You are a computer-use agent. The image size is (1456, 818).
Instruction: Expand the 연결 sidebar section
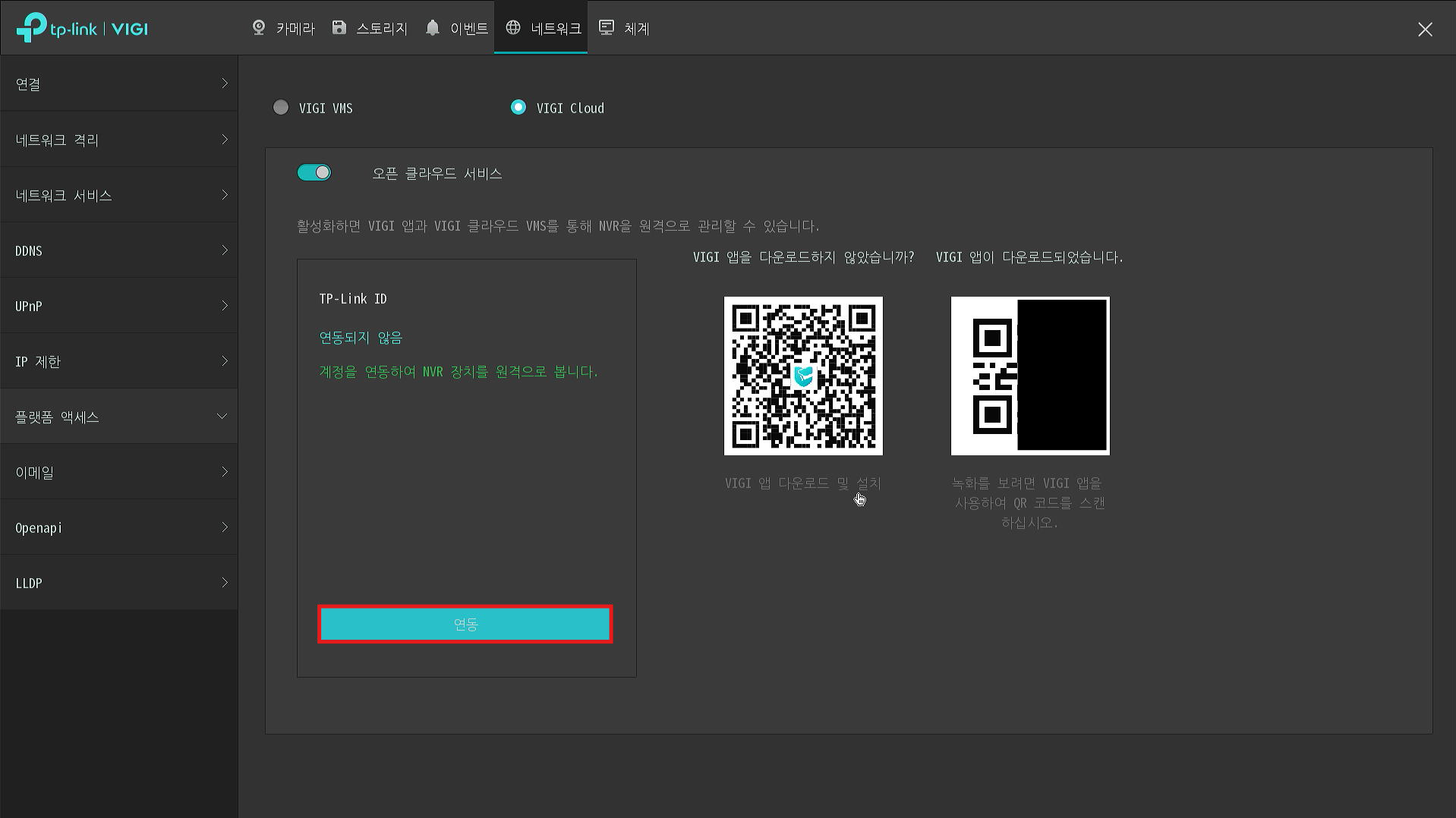[119, 84]
